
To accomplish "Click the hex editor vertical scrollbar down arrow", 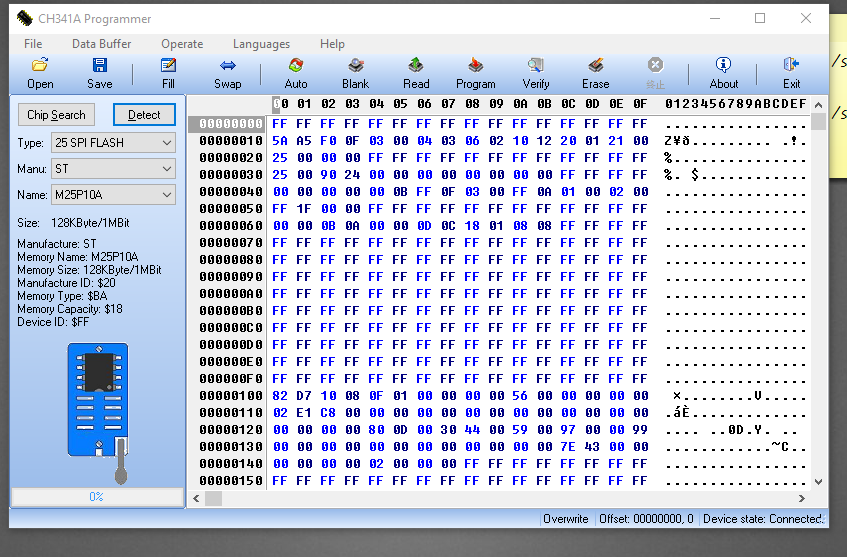I will tap(818, 481).
